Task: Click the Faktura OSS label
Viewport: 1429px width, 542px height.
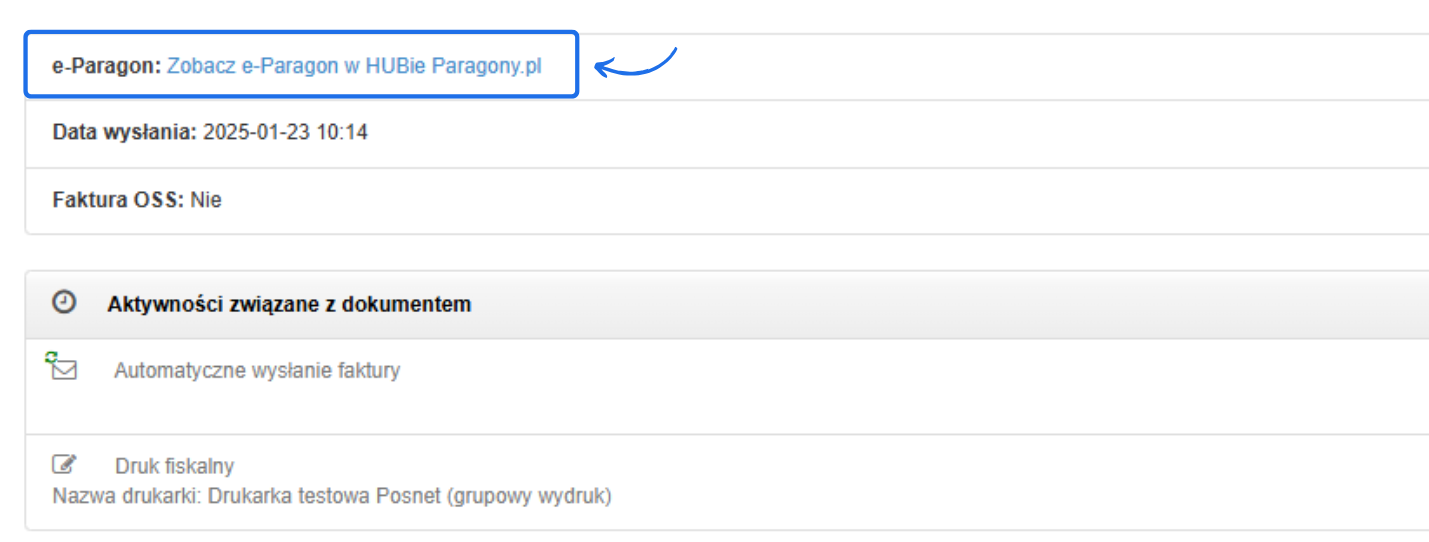Action: coord(118,200)
